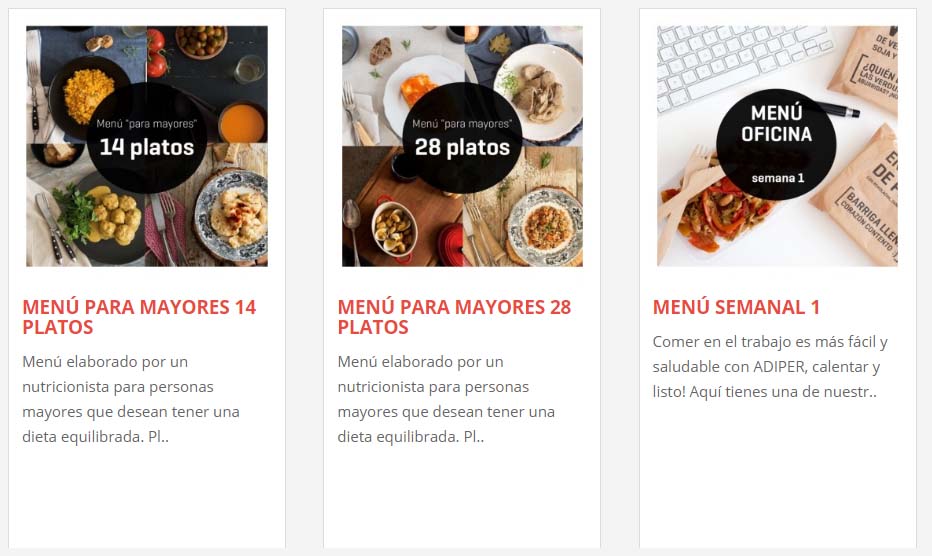
Task: Click the 14 platos menu description text
Action: (131, 399)
